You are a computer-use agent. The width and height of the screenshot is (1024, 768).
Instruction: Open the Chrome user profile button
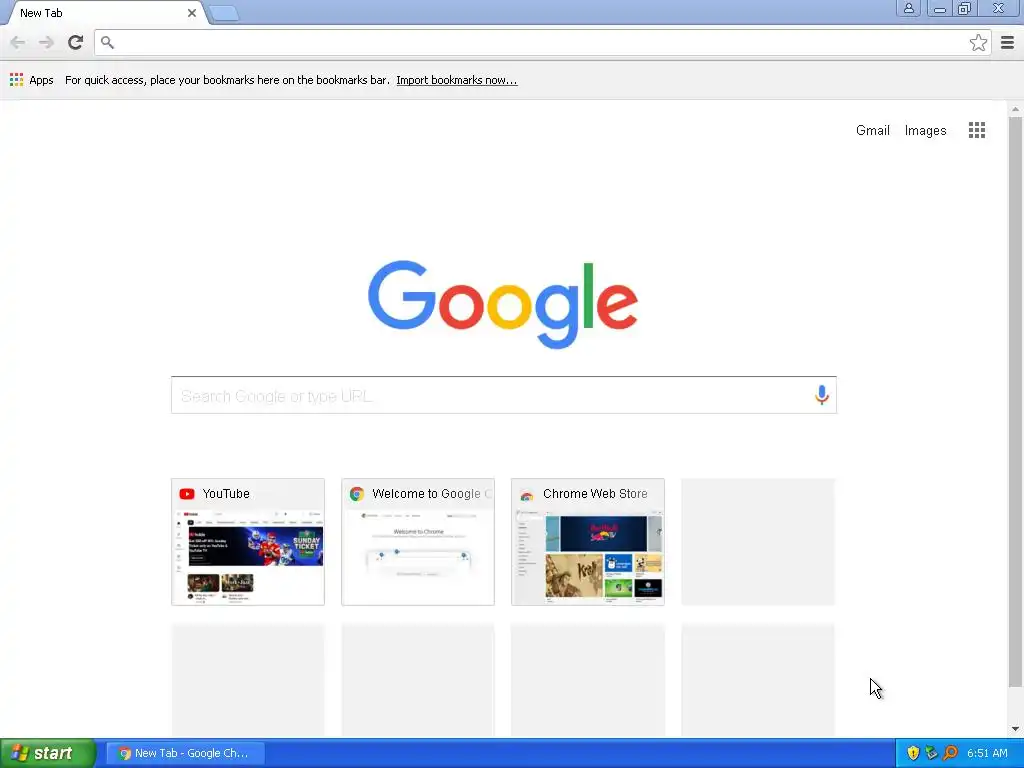908,8
